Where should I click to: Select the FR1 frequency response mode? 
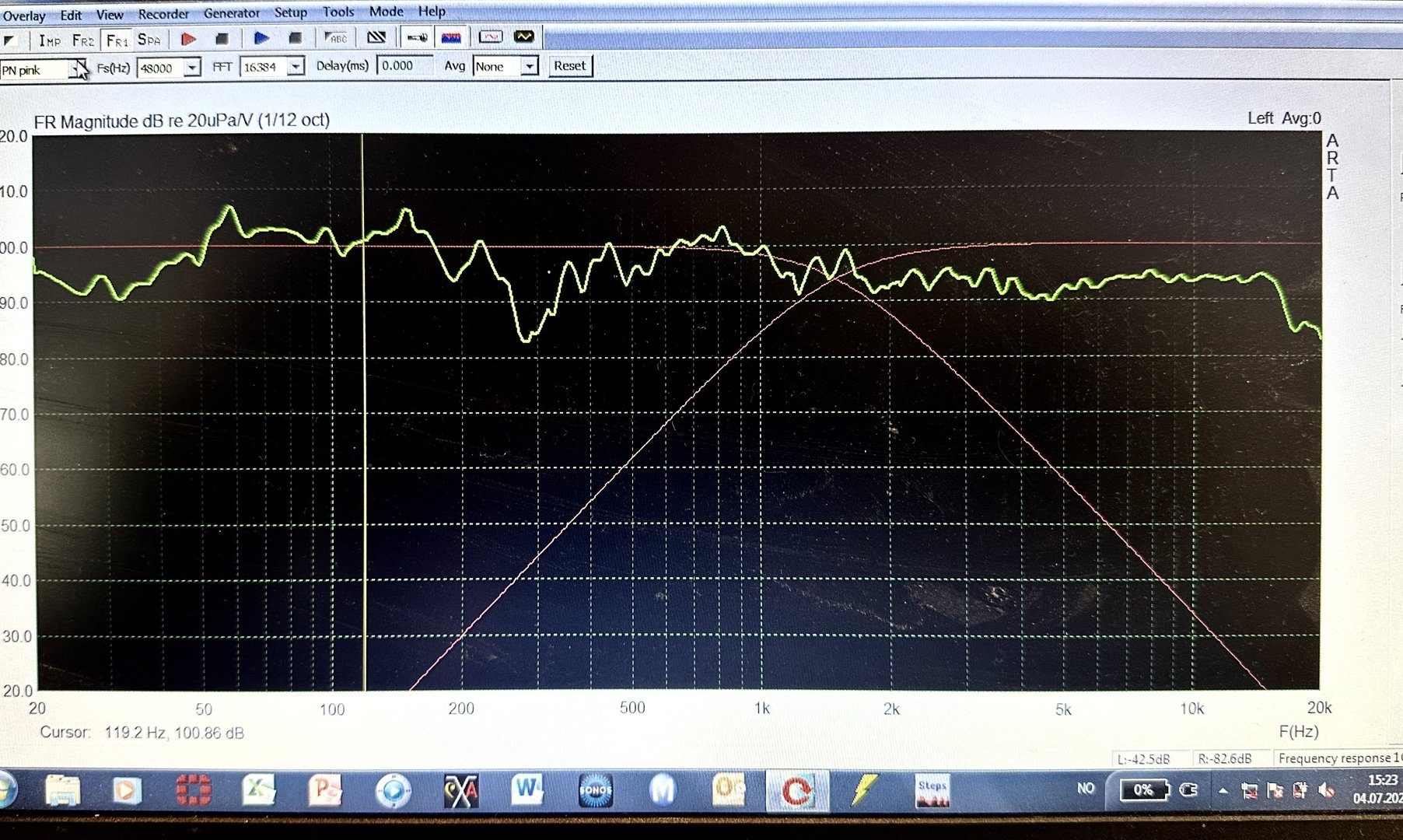point(117,40)
